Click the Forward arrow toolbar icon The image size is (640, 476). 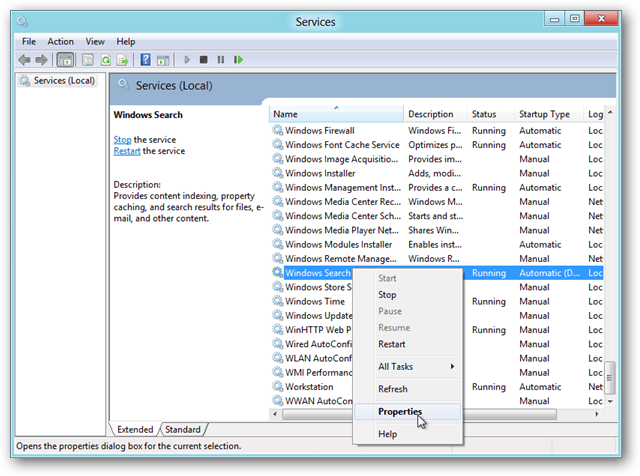(41, 60)
